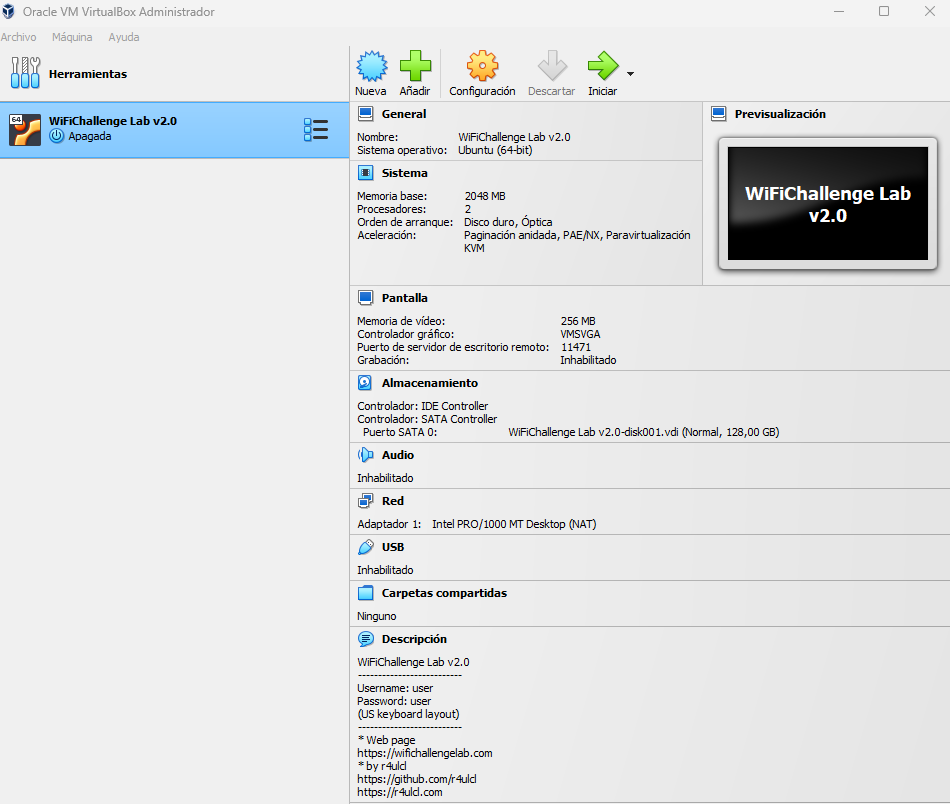The width and height of the screenshot is (950, 804).
Task: Open WiFiChallenge Lab machine menu list icon
Action: pos(316,130)
